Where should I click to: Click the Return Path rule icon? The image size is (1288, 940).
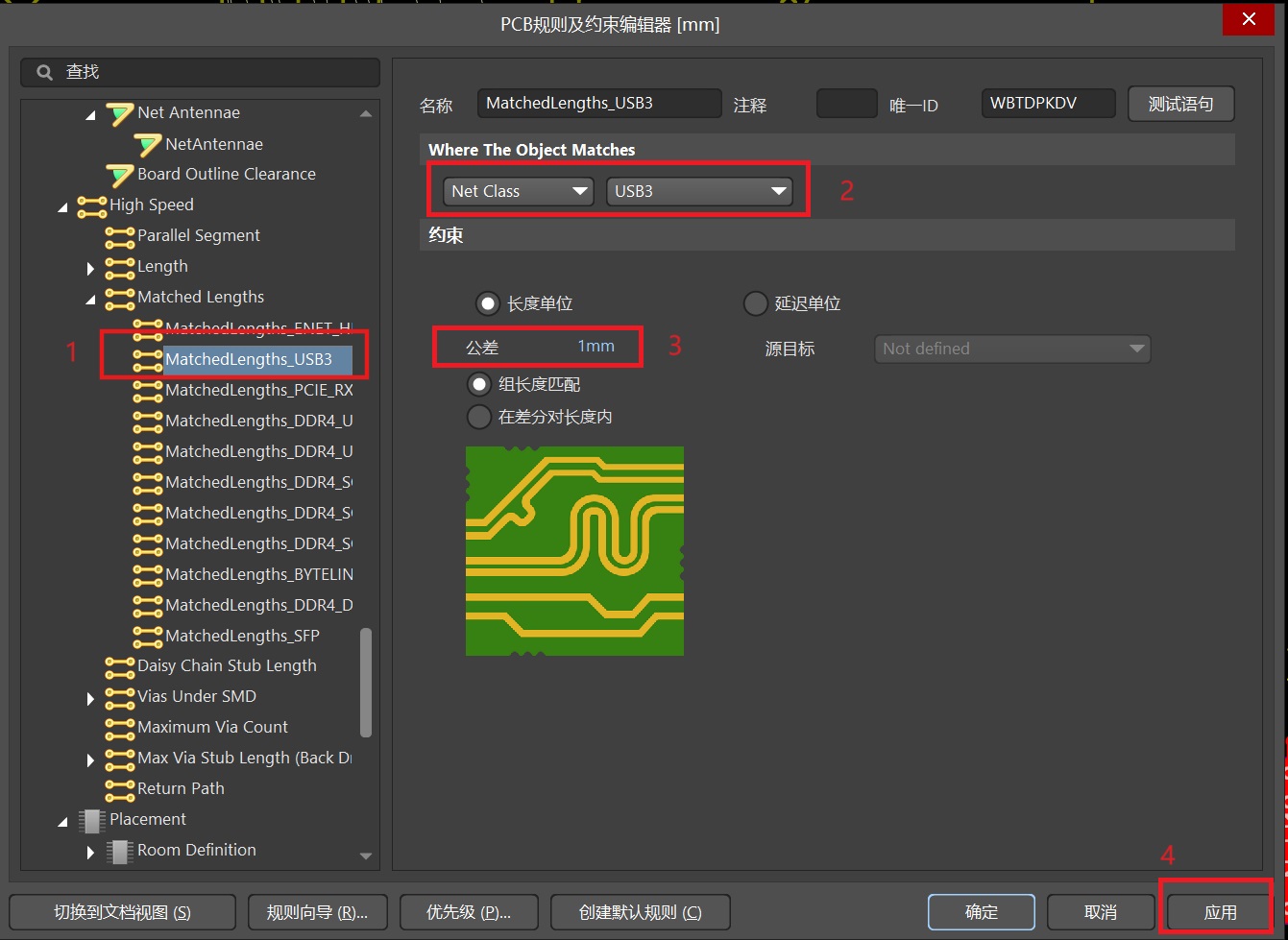click(120, 789)
